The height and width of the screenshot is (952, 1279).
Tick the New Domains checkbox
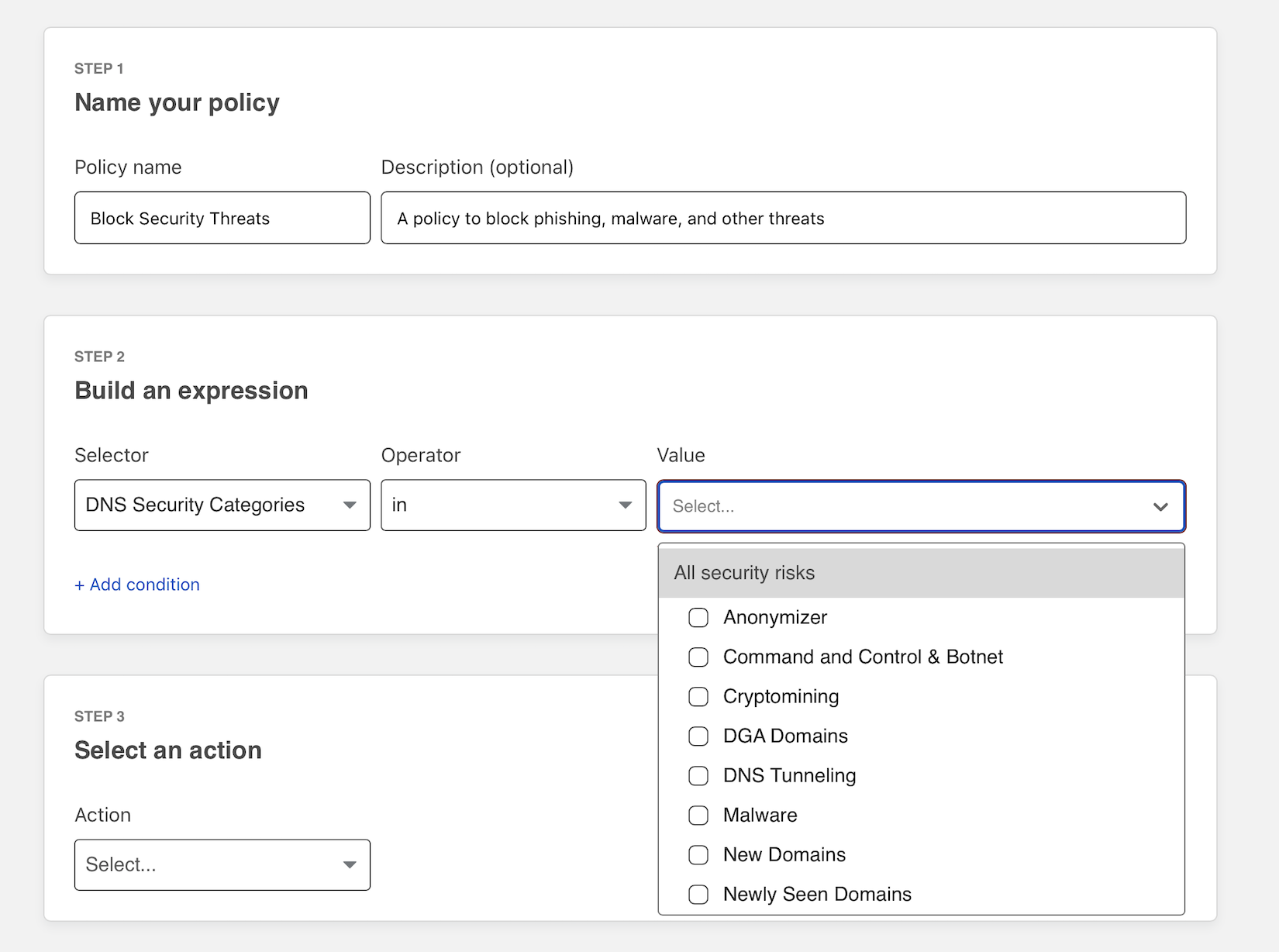click(x=698, y=854)
